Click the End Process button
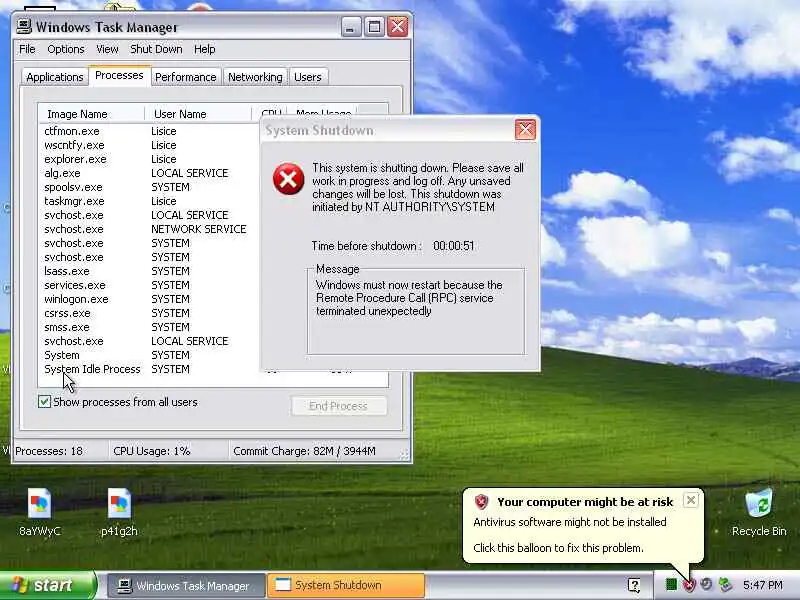The height and width of the screenshot is (600, 800). coord(338,406)
